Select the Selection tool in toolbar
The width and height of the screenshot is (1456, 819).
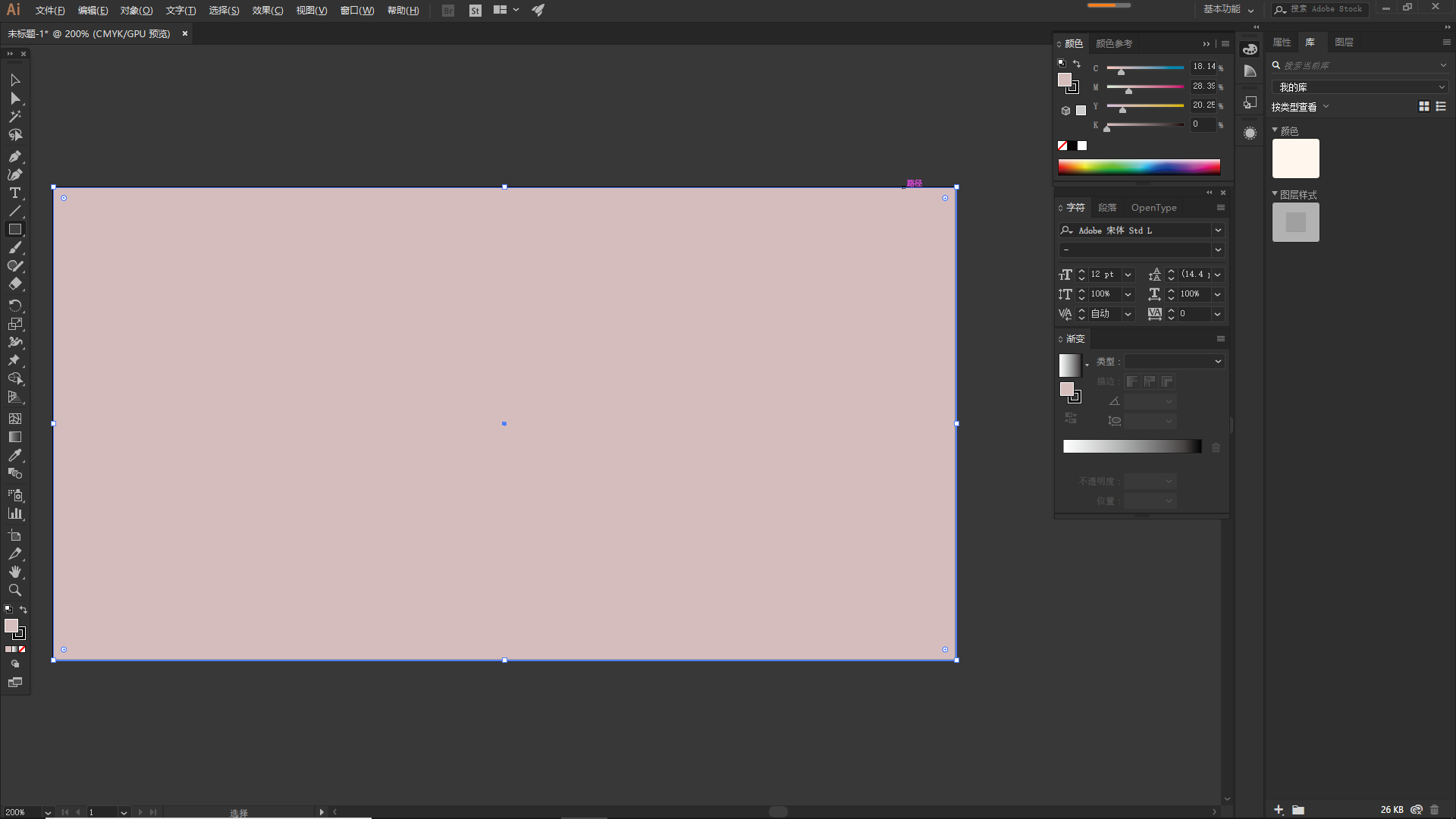(14, 79)
